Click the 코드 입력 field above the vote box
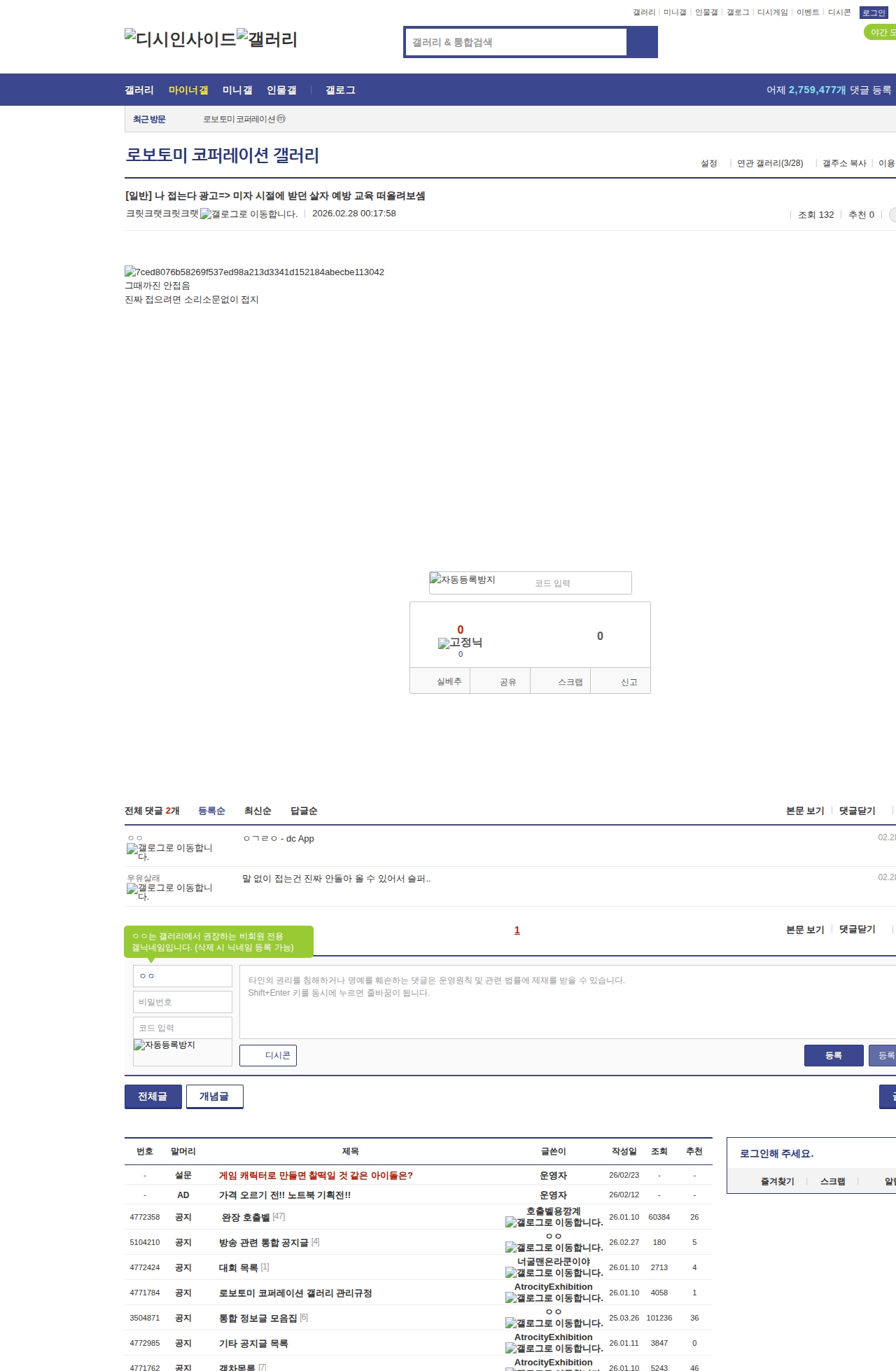 tap(580, 583)
